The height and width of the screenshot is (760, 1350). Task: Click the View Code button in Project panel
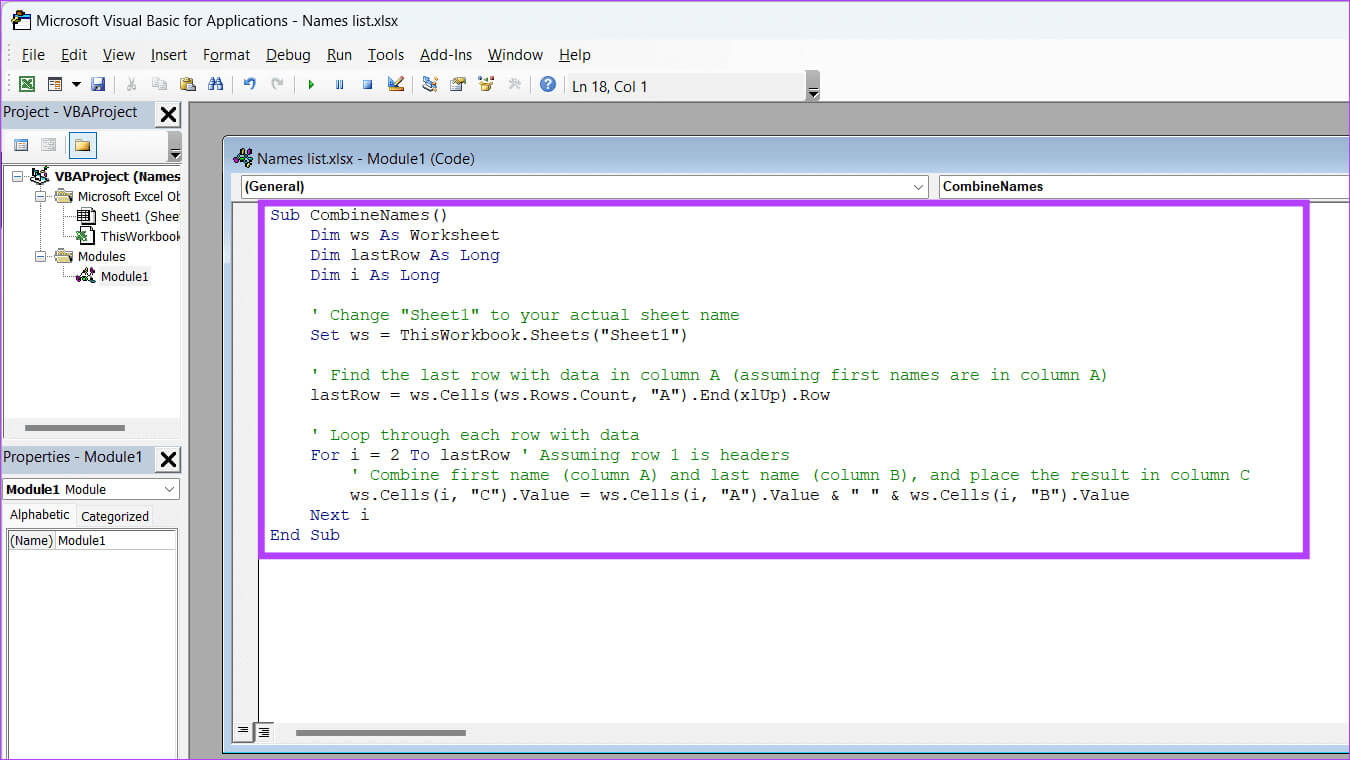click(21, 146)
